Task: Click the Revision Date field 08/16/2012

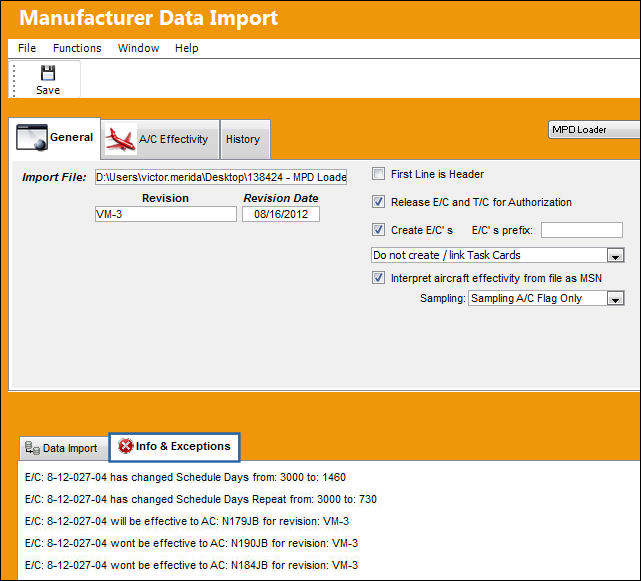Action: pos(281,214)
